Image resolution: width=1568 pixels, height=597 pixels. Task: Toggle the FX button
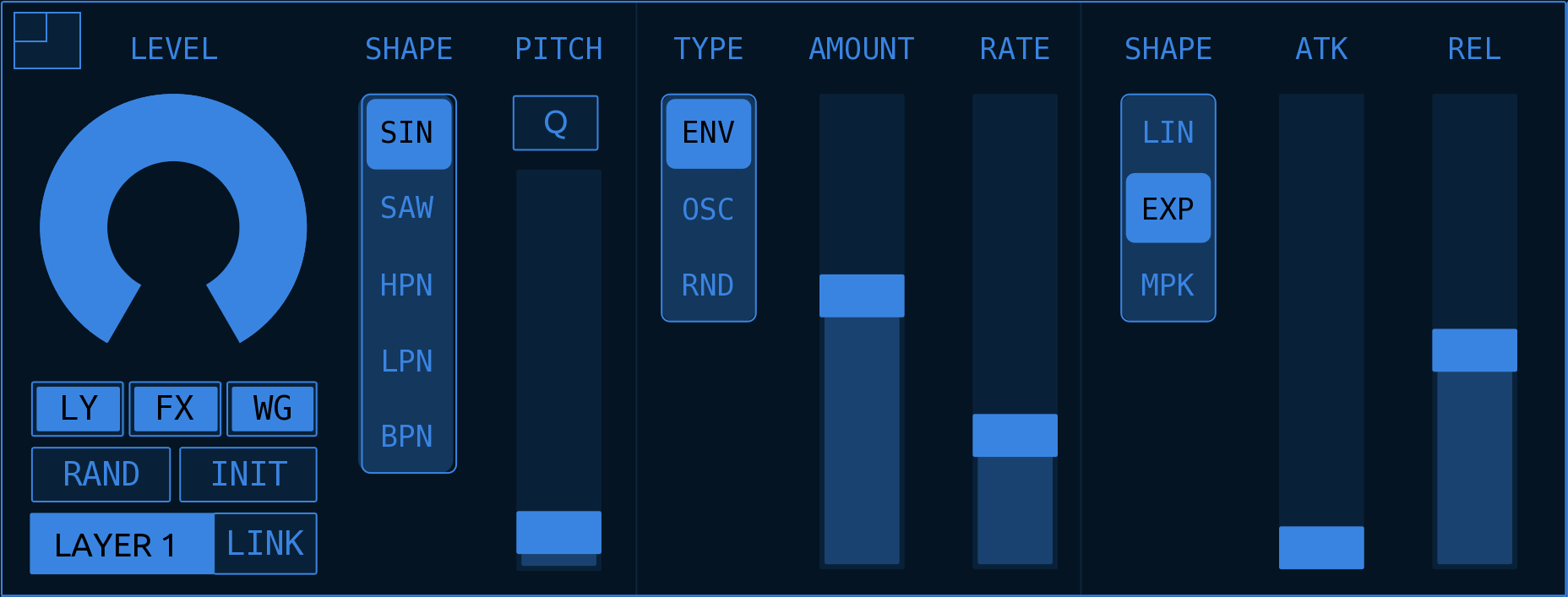coord(175,409)
